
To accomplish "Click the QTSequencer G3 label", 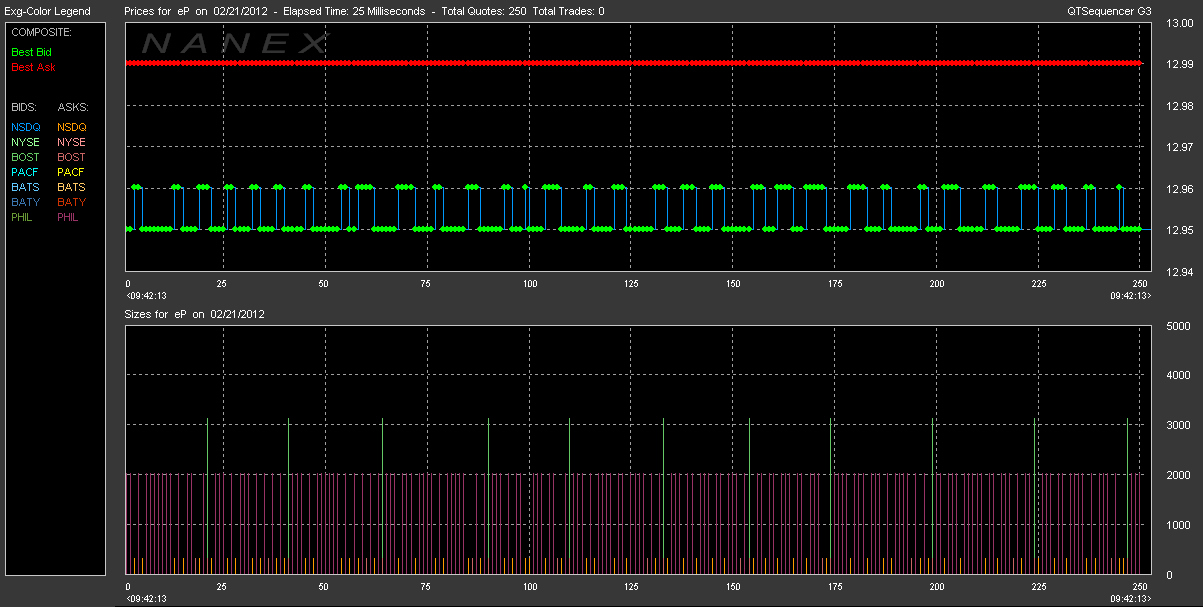I will (1109, 11).
